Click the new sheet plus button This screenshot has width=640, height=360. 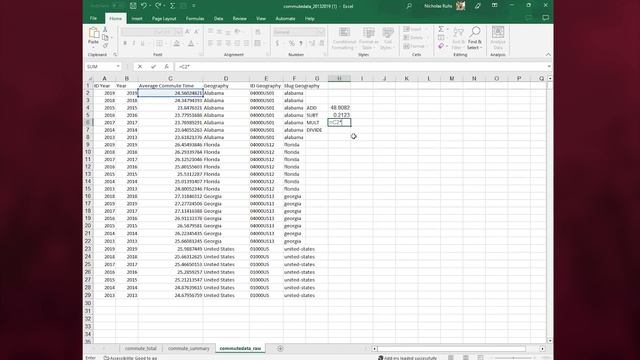click(280, 348)
